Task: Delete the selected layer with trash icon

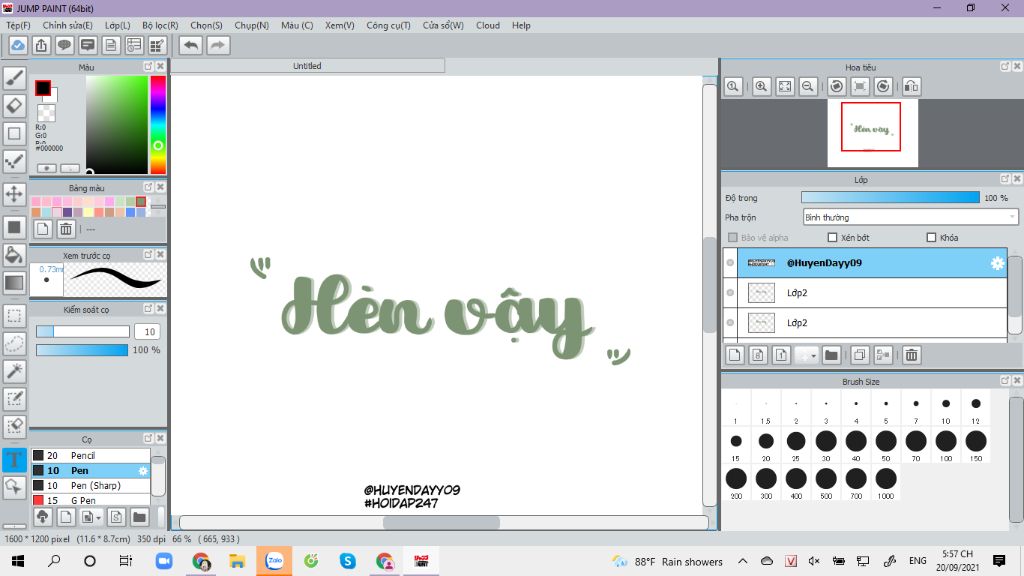Action: point(912,355)
